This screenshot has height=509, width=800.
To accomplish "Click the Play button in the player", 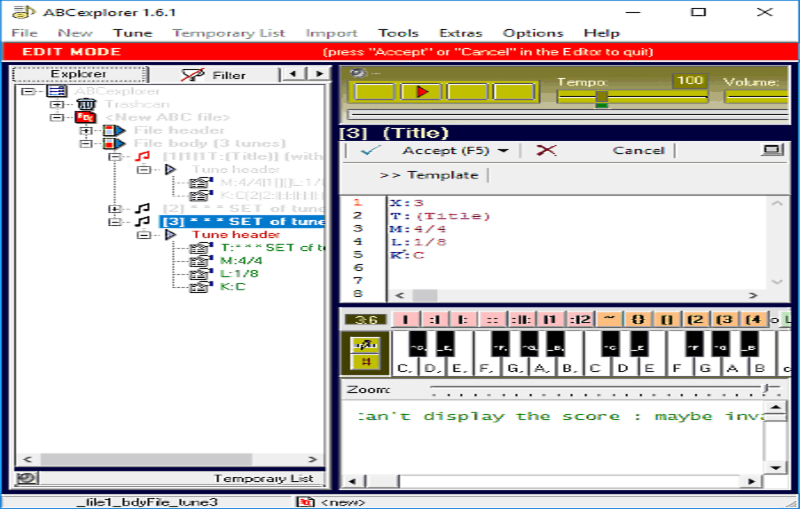I will pyautogui.click(x=421, y=92).
